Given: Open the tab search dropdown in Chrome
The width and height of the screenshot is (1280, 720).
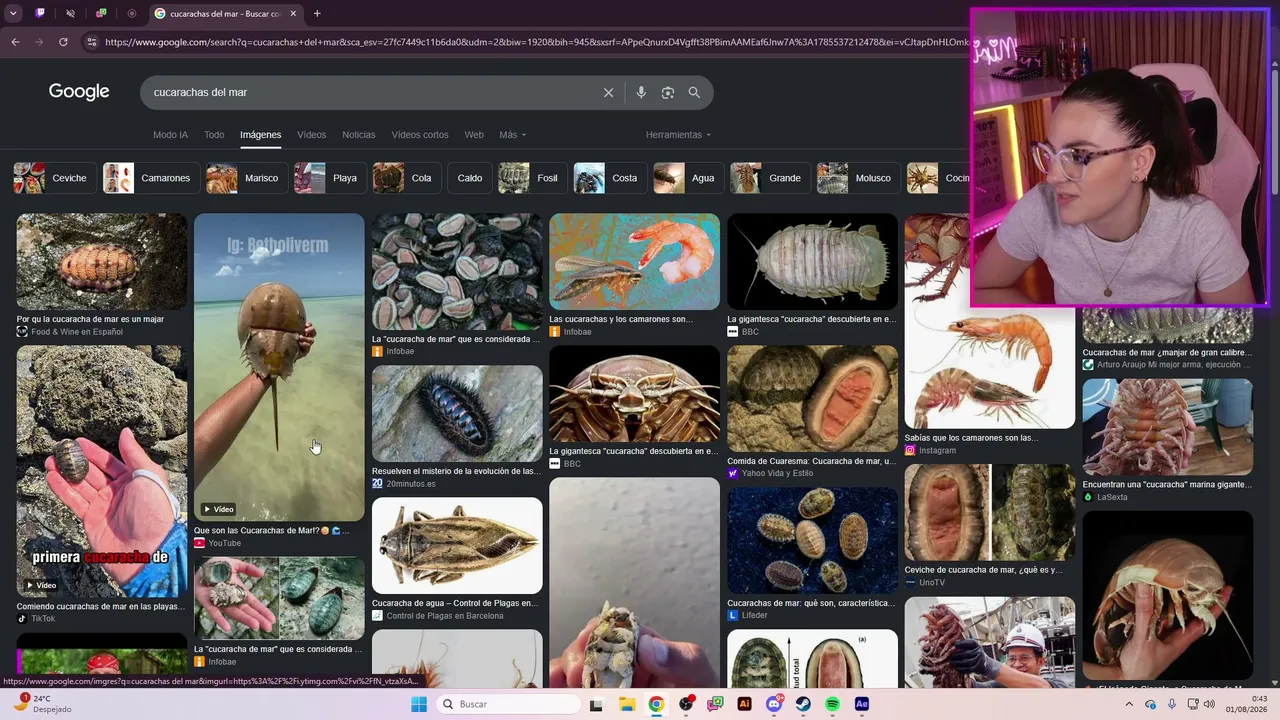Looking at the screenshot, I should coord(13,14).
